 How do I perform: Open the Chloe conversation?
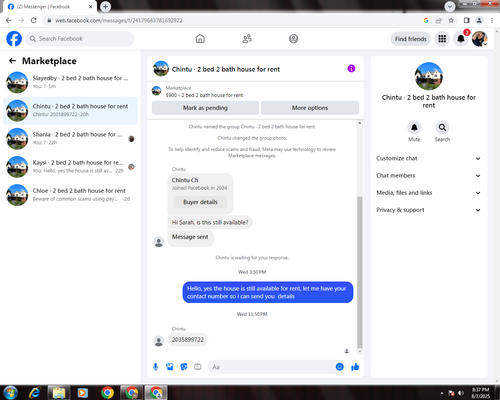[x=70, y=195]
